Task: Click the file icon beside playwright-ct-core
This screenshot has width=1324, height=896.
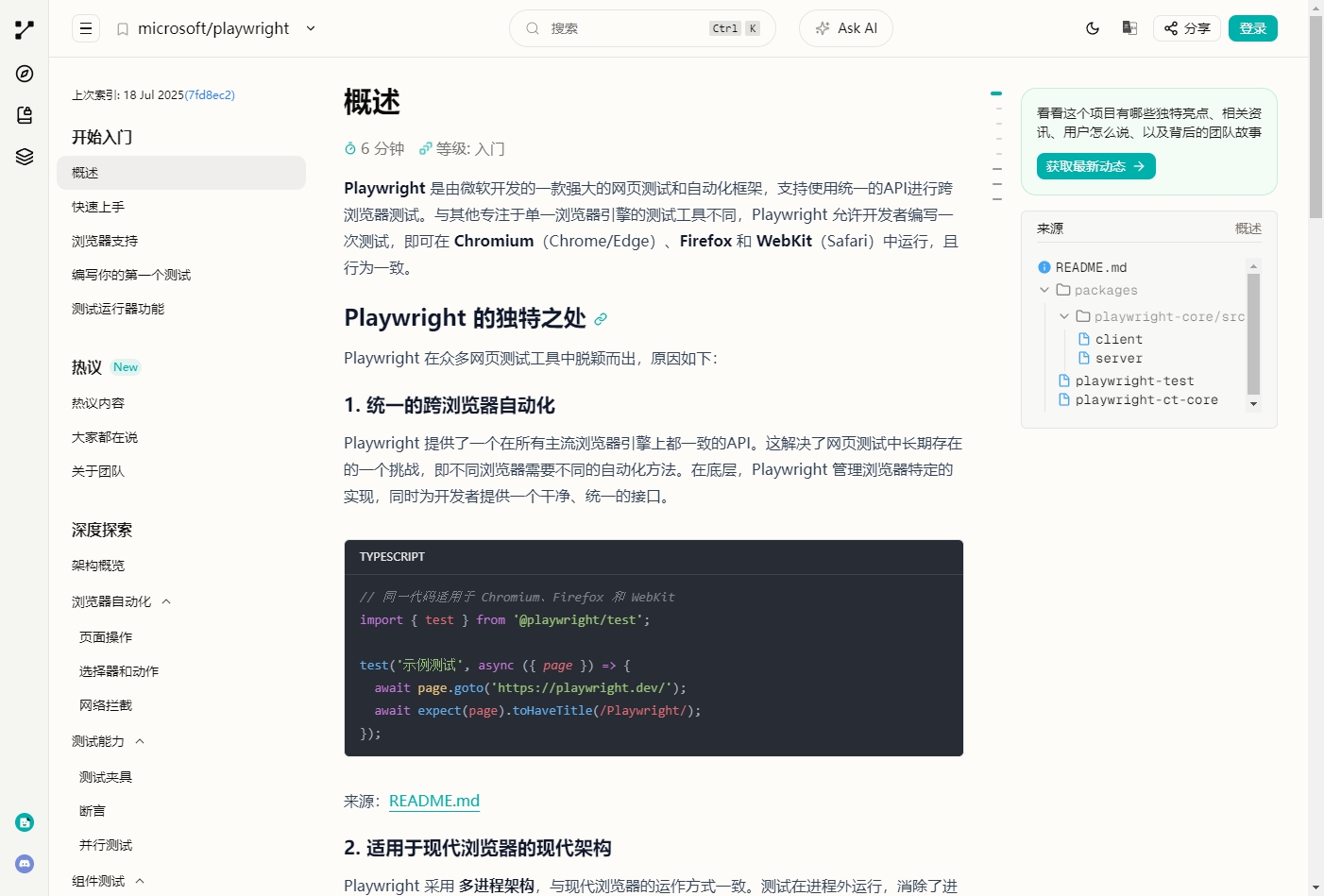Action: click(1064, 399)
